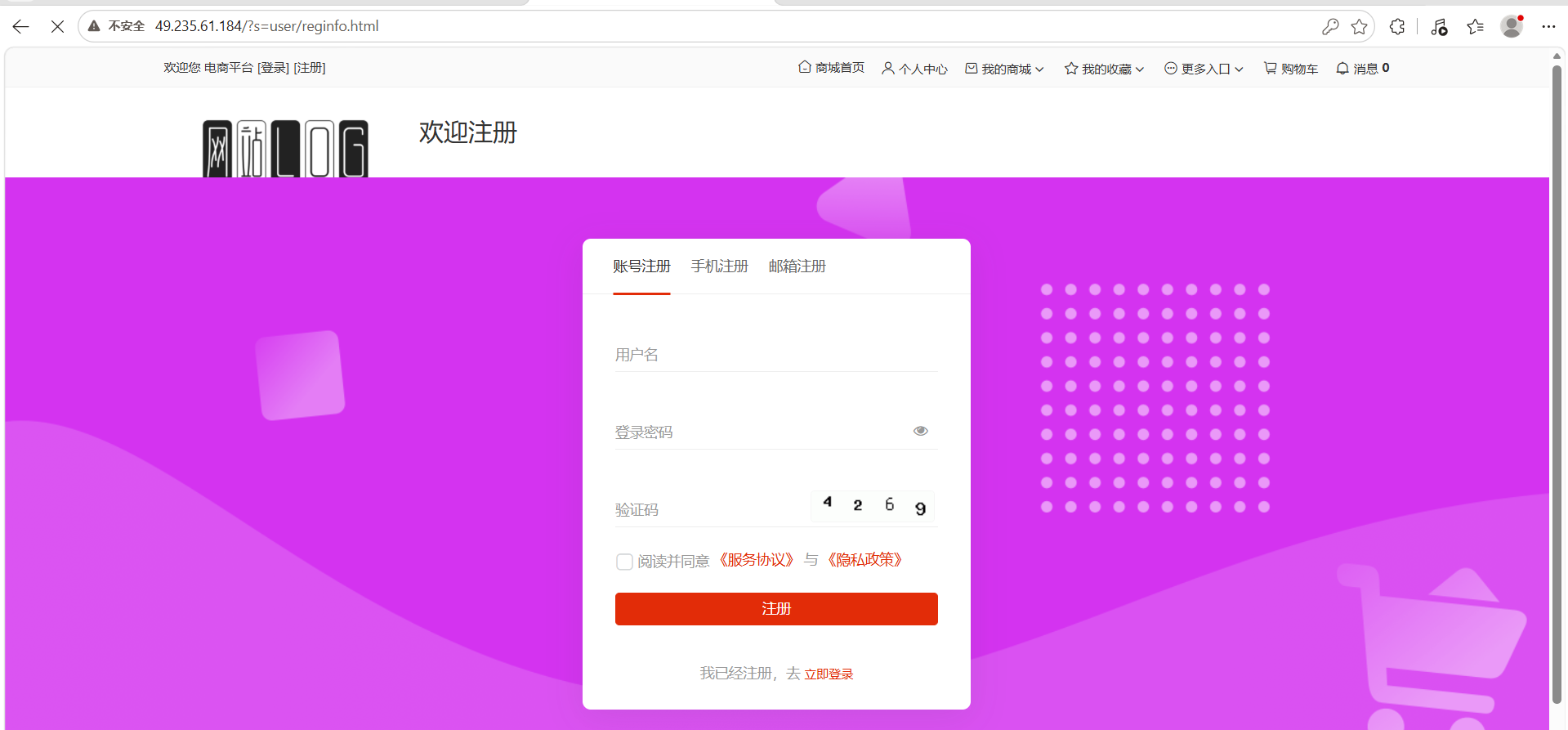Open 商城首页 store home

pyautogui.click(x=831, y=68)
